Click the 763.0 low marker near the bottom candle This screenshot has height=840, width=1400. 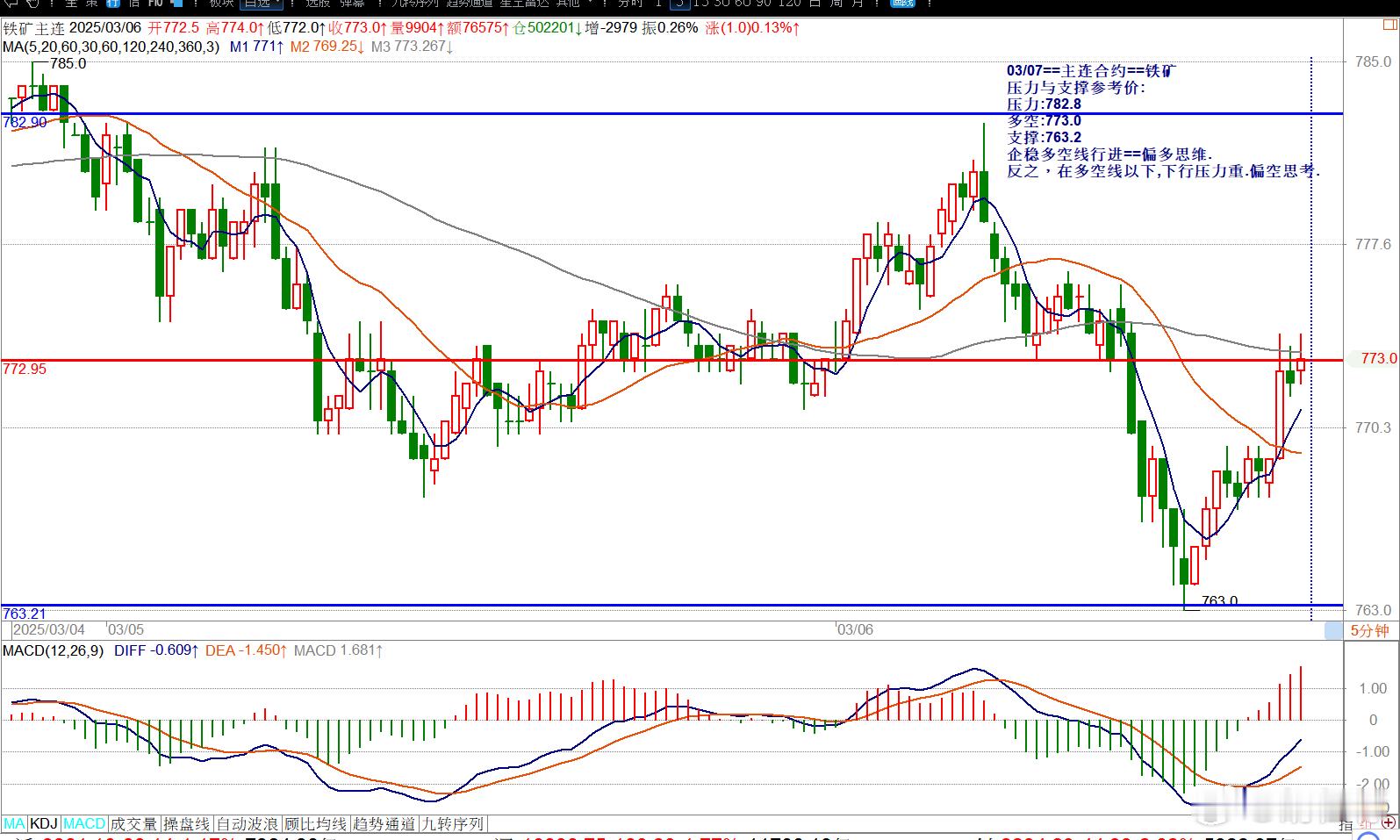1219,601
